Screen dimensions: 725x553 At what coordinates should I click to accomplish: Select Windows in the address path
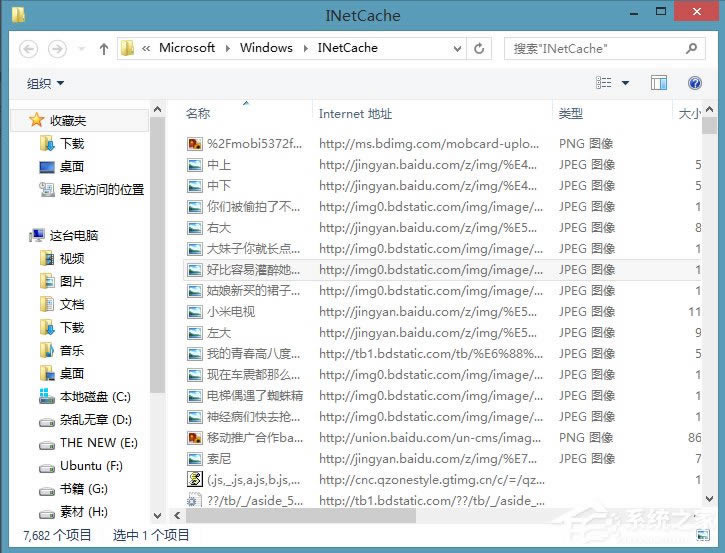click(266, 48)
